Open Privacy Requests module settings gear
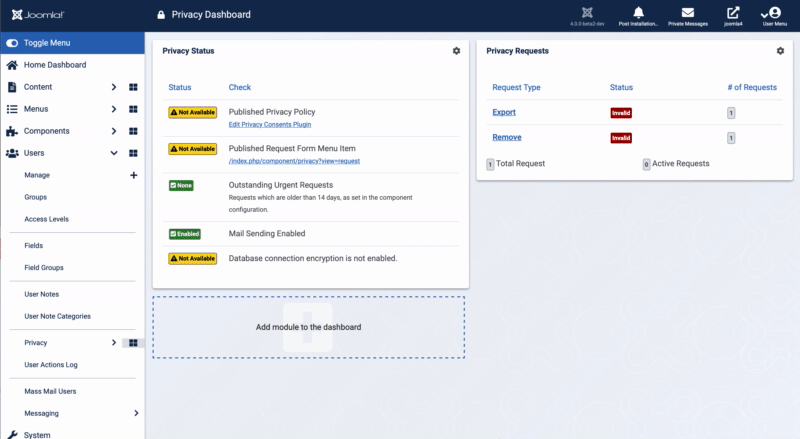 coord(780,51)
